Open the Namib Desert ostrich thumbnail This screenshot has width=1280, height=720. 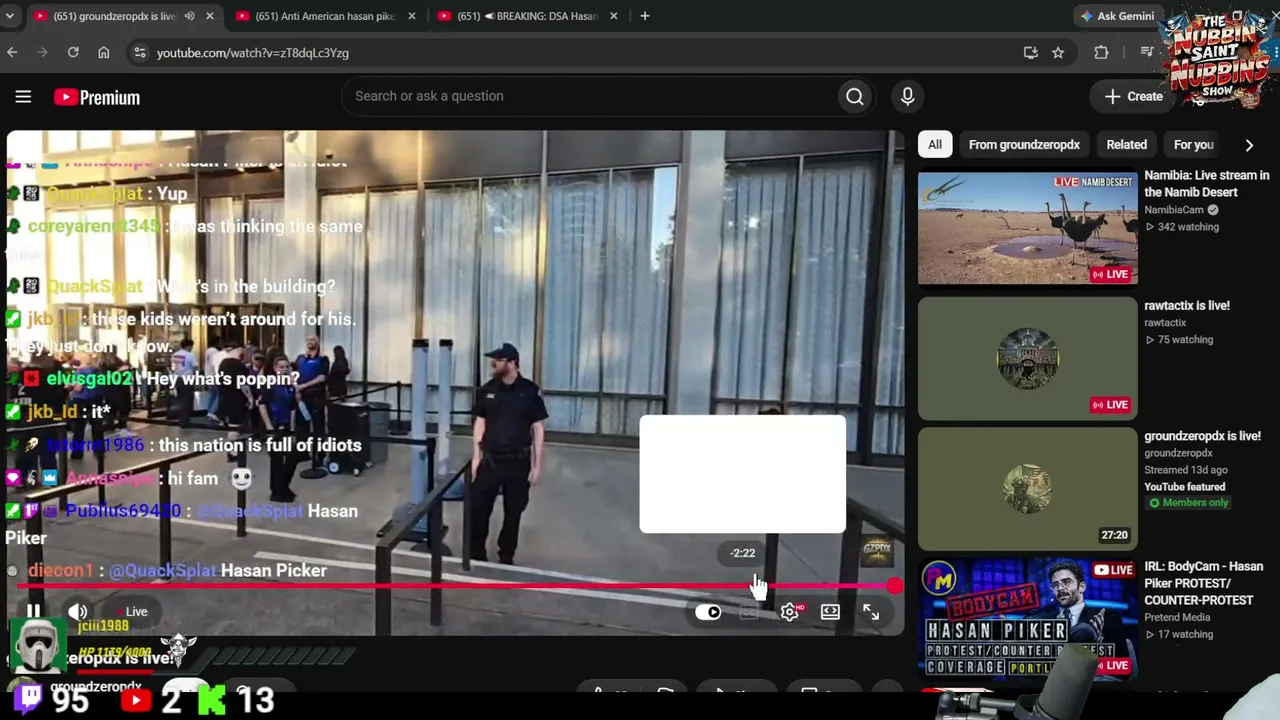tap(1028, 229)
